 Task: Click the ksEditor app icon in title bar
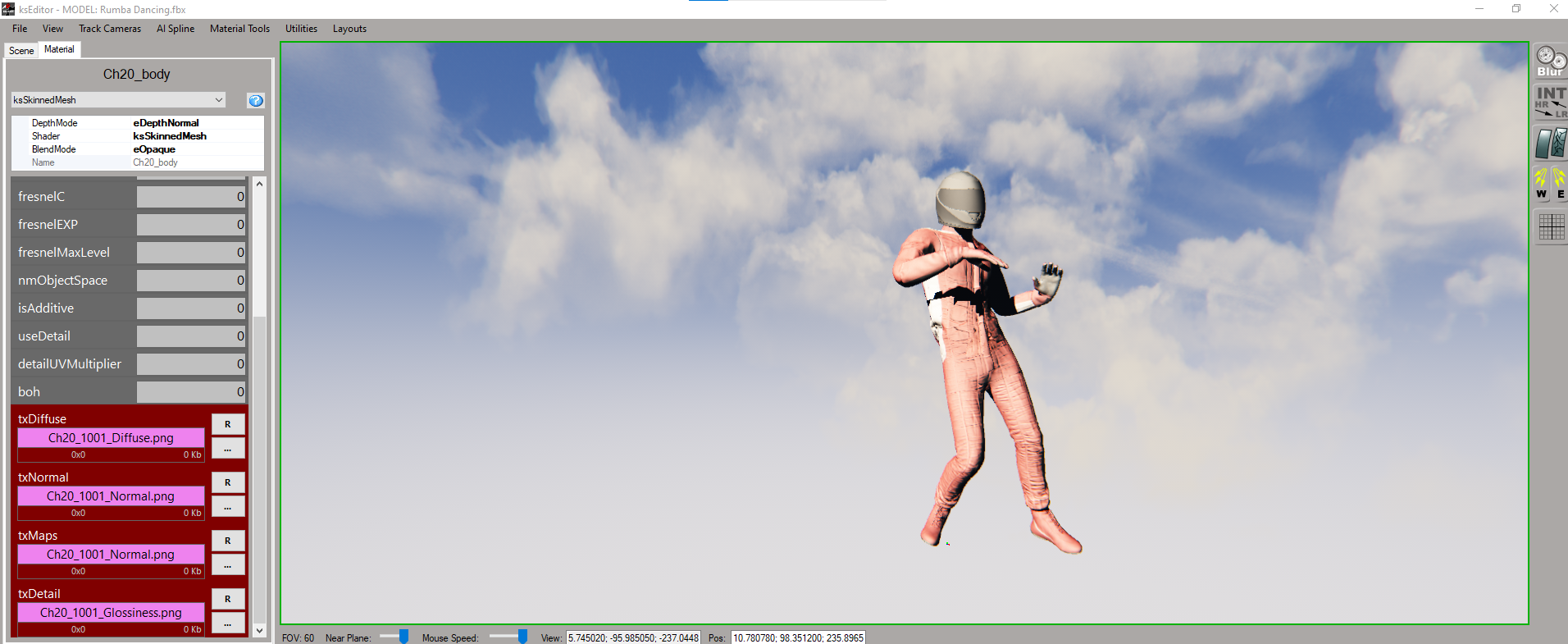(8, 9)
